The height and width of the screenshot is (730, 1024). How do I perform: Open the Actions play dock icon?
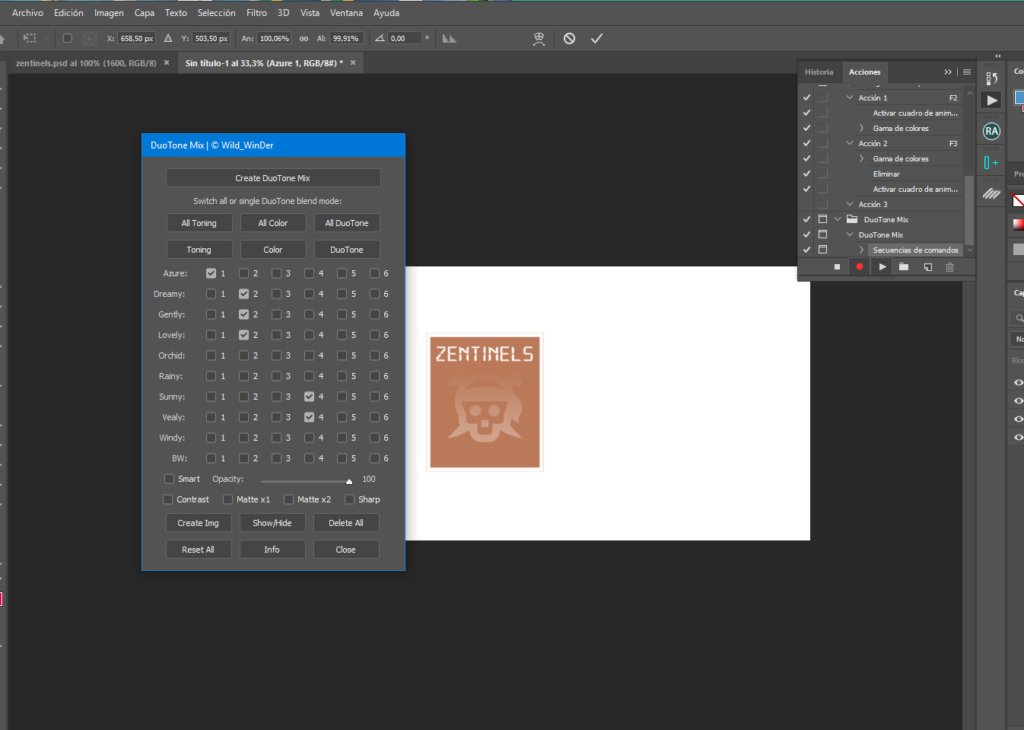click(x=991, y=101)
